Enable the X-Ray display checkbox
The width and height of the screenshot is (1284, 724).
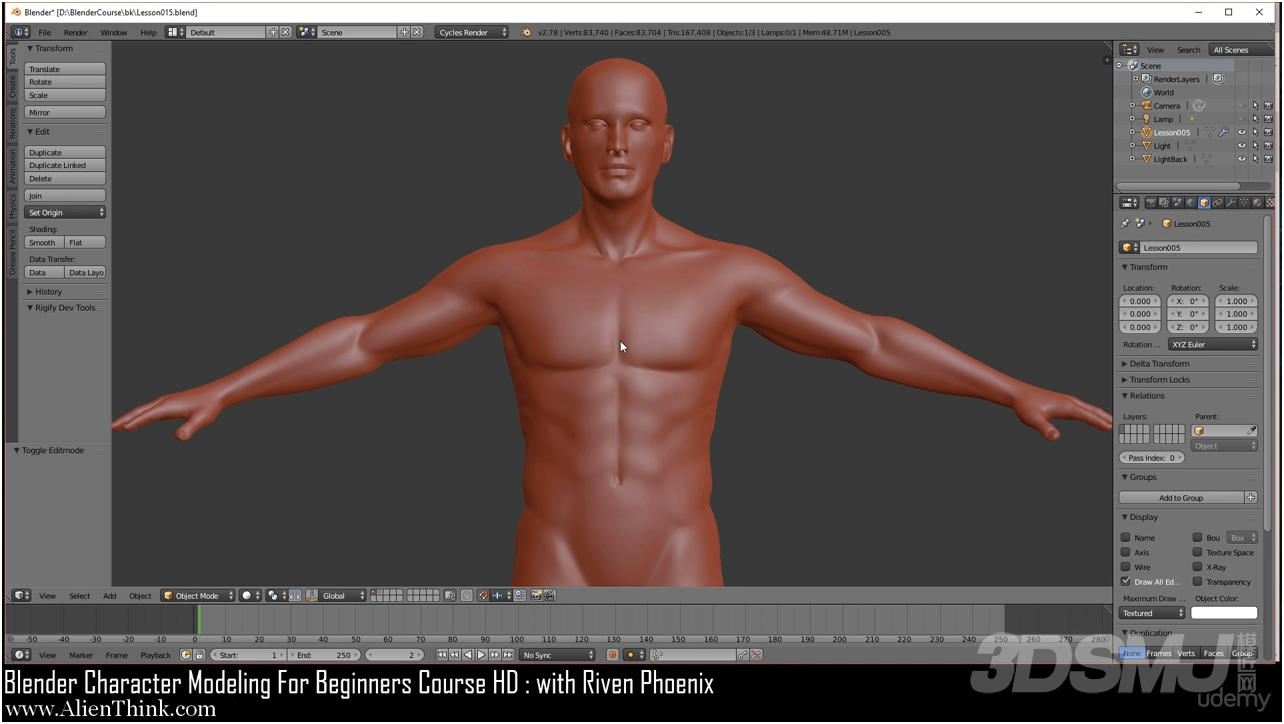point(1197,567)
